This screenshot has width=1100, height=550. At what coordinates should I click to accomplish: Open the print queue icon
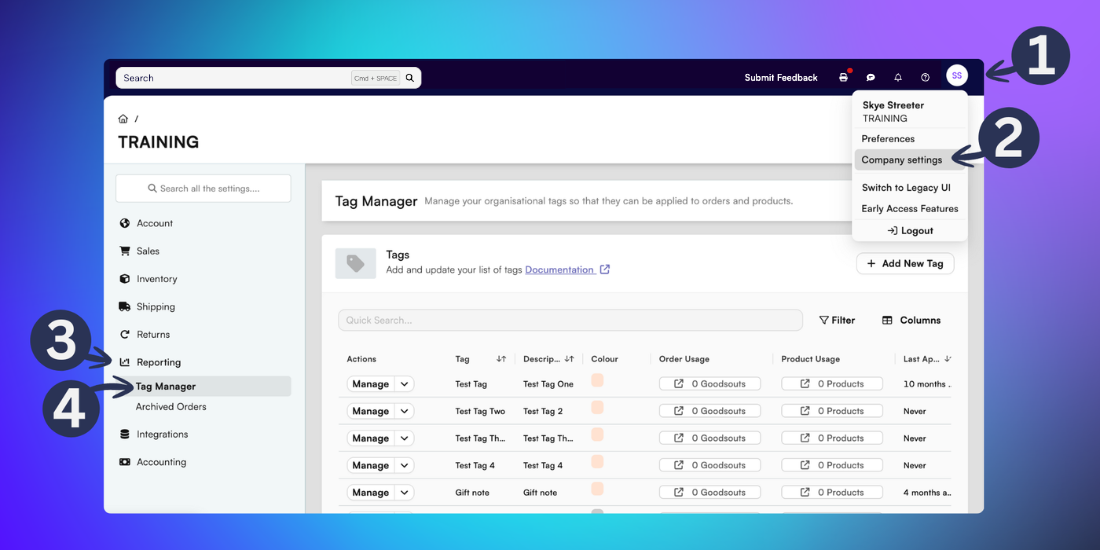click(843, 78)
